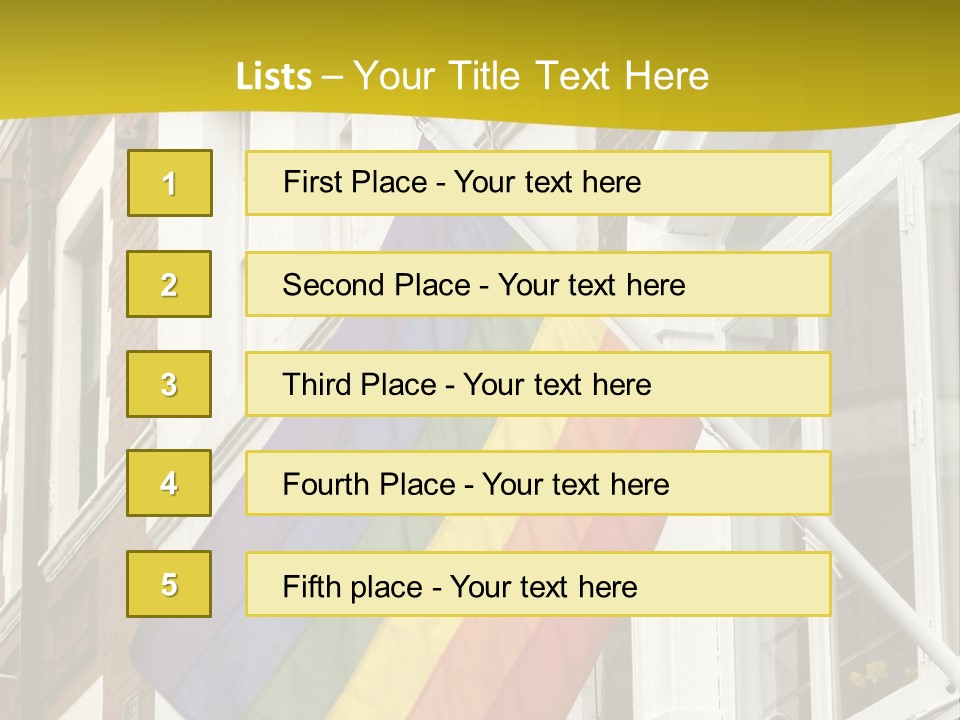Image resolution: width=960 pixels, height=720 pixels.
Task: Select the First Place text bar
Action: coord(538,183)
